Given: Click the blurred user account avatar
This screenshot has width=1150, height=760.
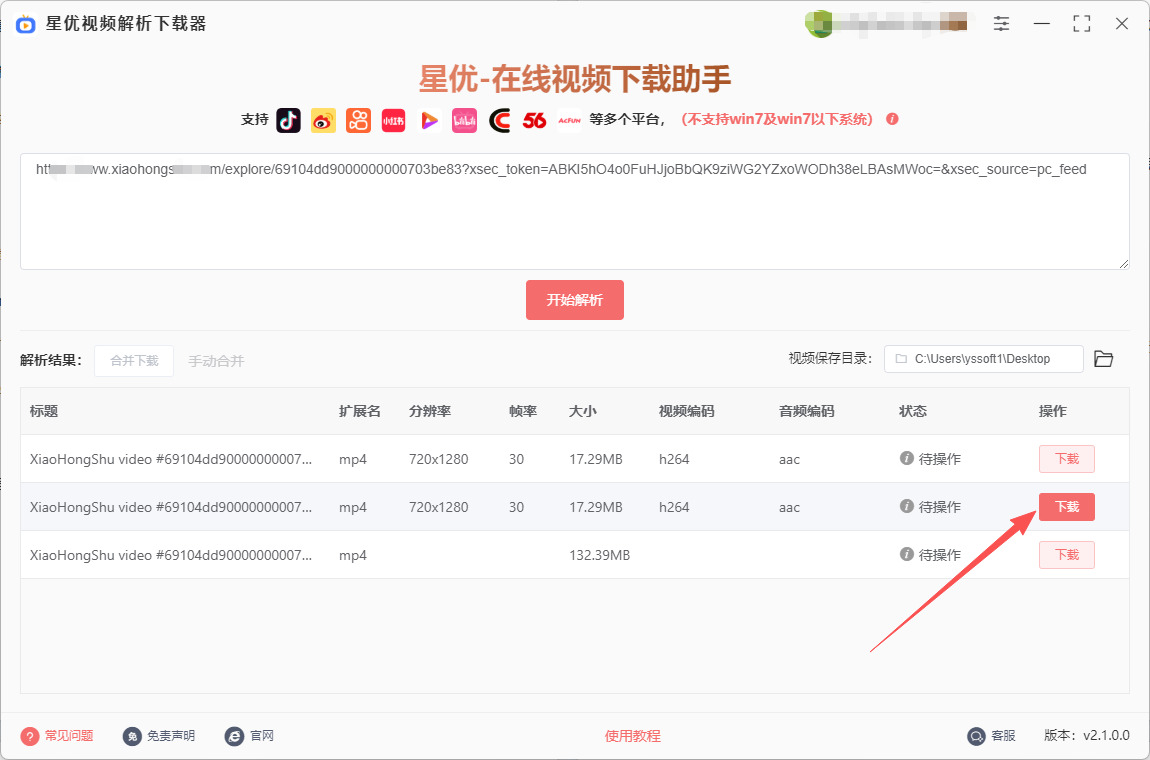Looking at the screenshot, I should [818, 23].
